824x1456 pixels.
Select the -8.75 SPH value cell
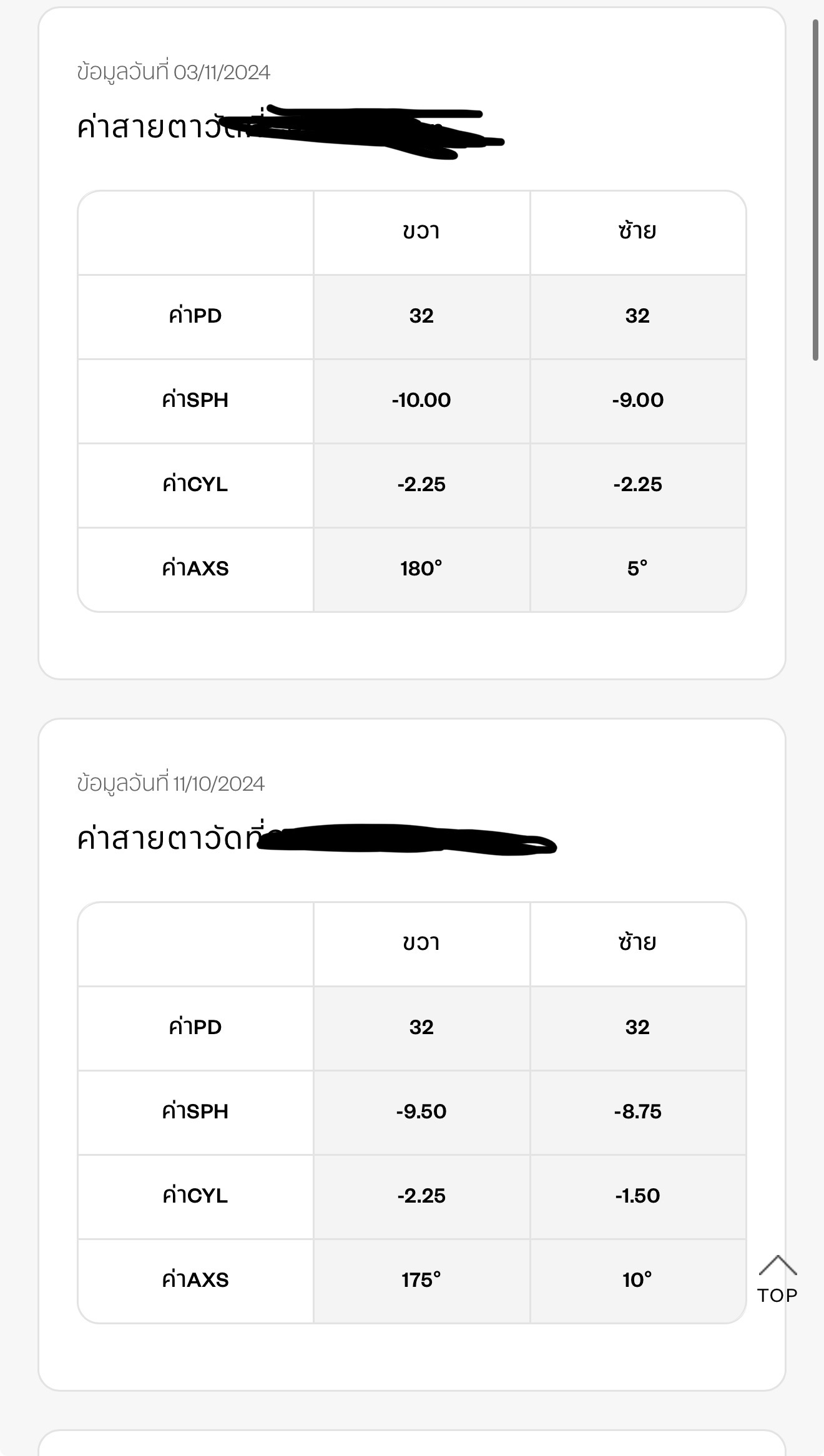[x=637, y=1112]
